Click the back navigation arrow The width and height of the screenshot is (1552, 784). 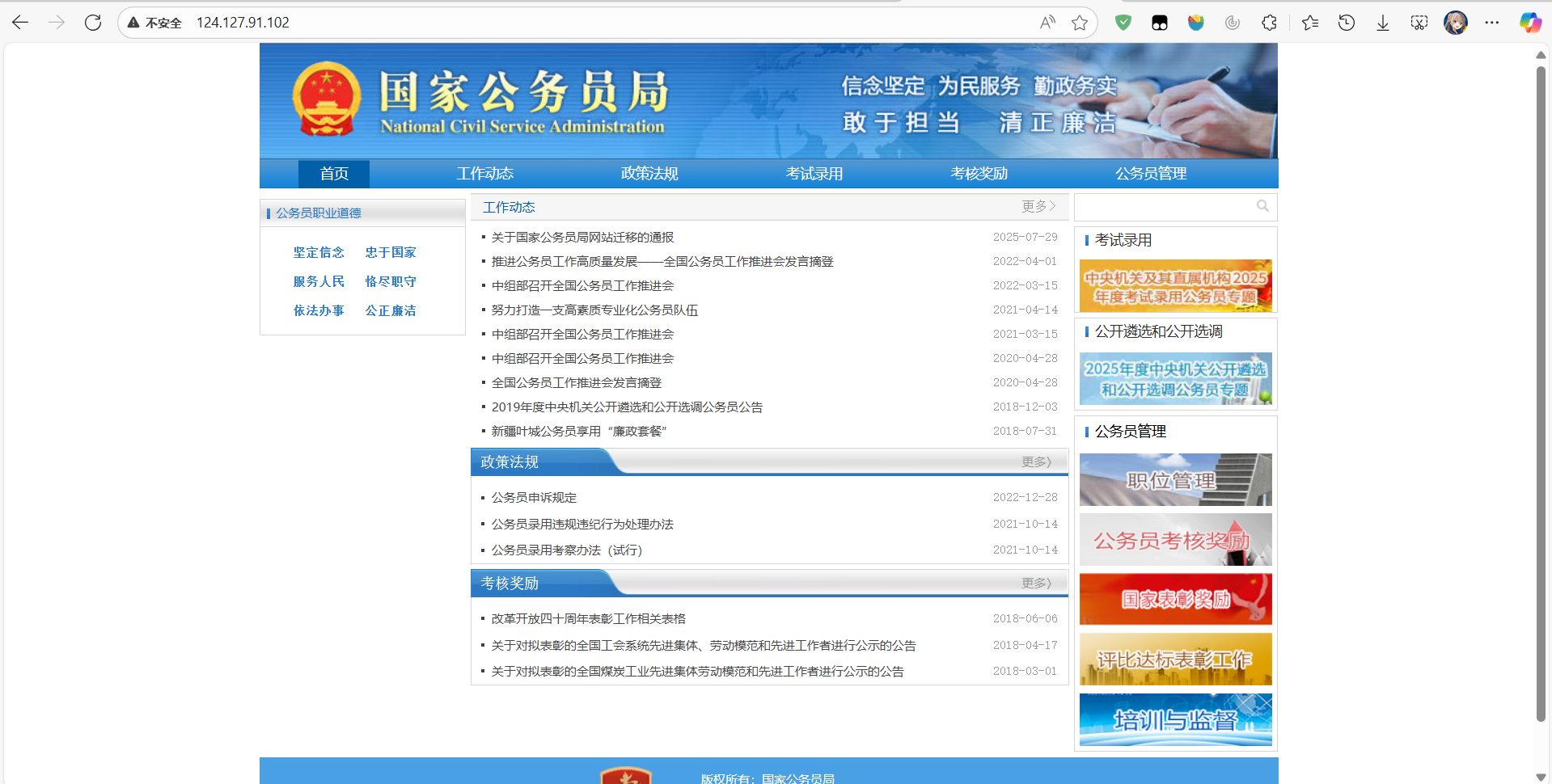coord(19,23)
